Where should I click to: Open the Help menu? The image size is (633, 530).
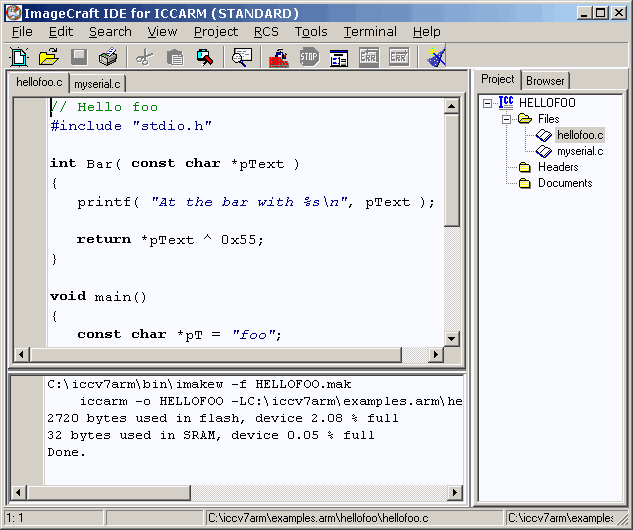[x=427, y=31]
